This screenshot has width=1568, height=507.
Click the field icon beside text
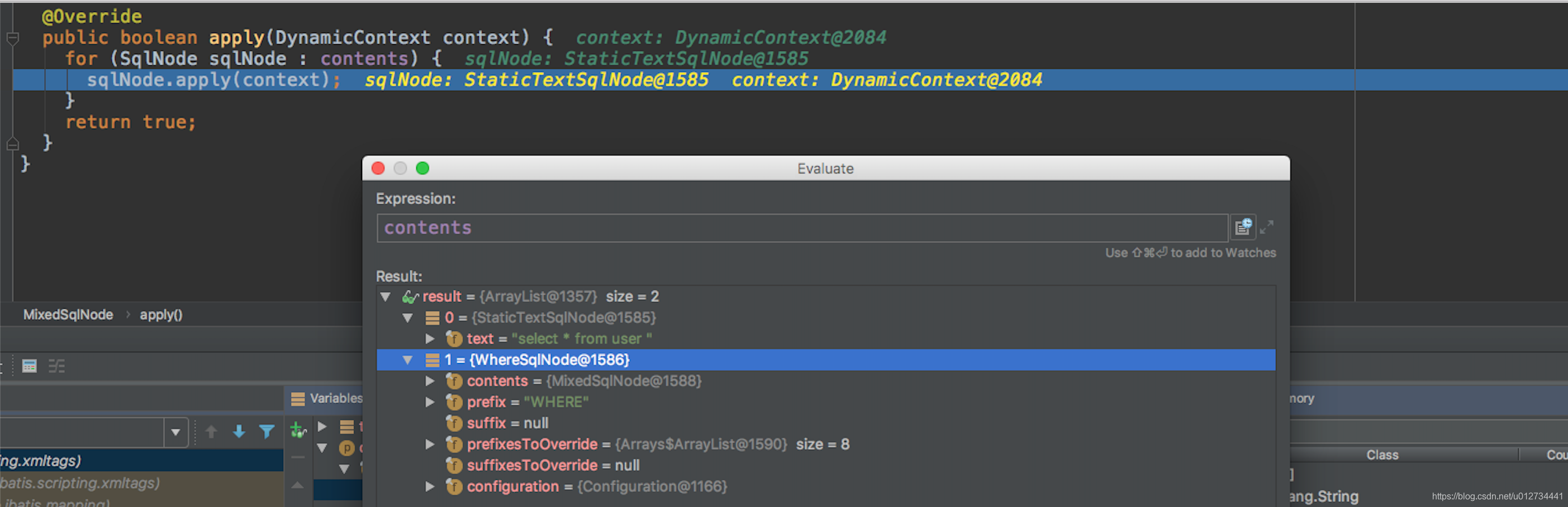pos(454,338)
